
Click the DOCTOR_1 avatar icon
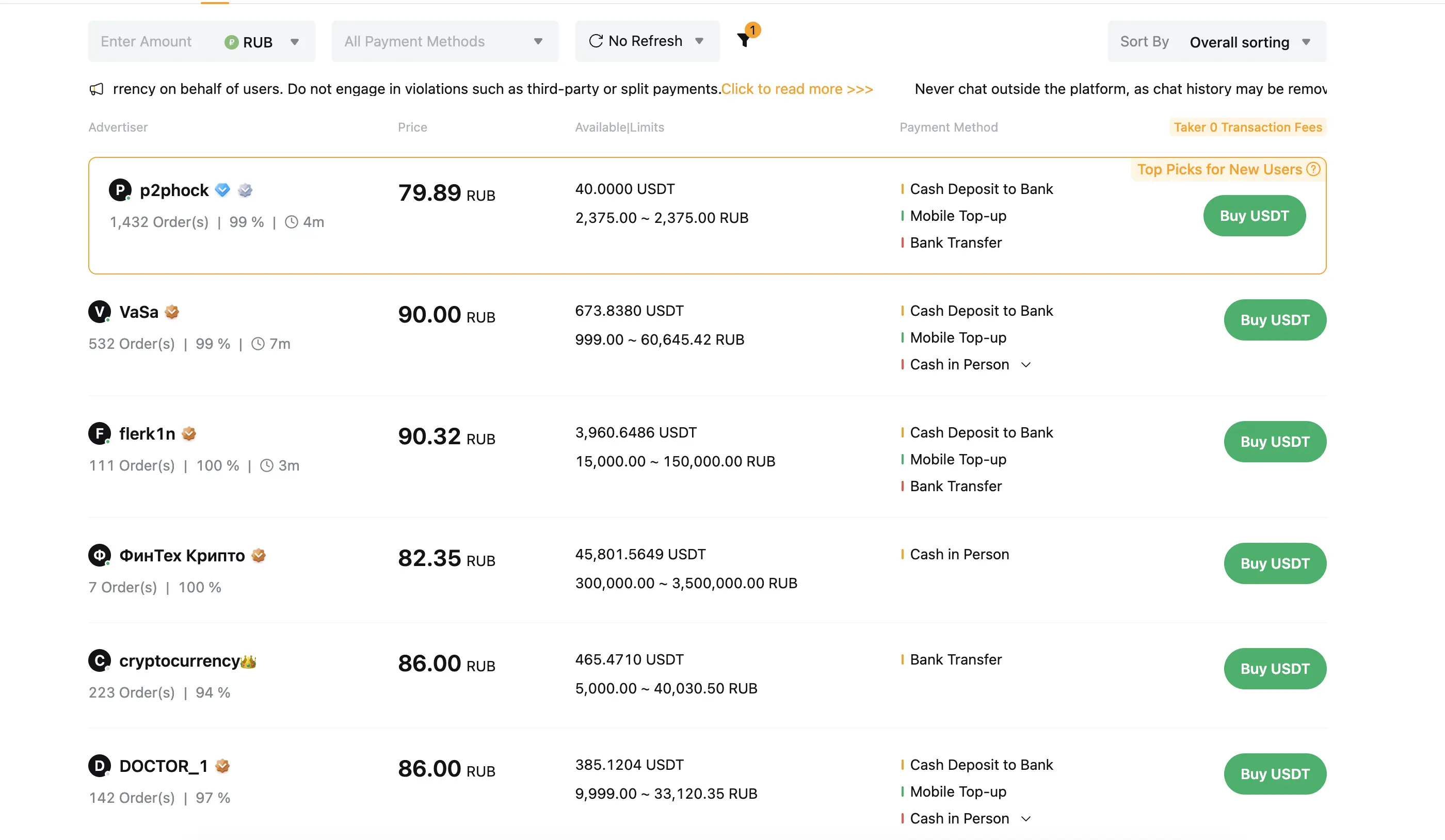[x=100, y=766]
